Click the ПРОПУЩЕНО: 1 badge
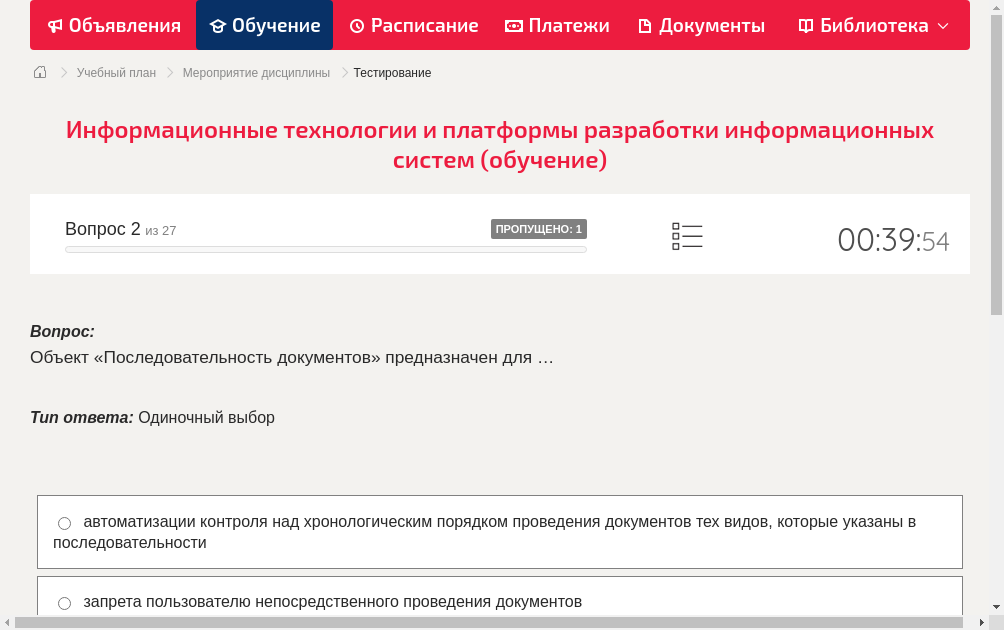This screenshot has height=630, width=1004. [x=539, y=228]
